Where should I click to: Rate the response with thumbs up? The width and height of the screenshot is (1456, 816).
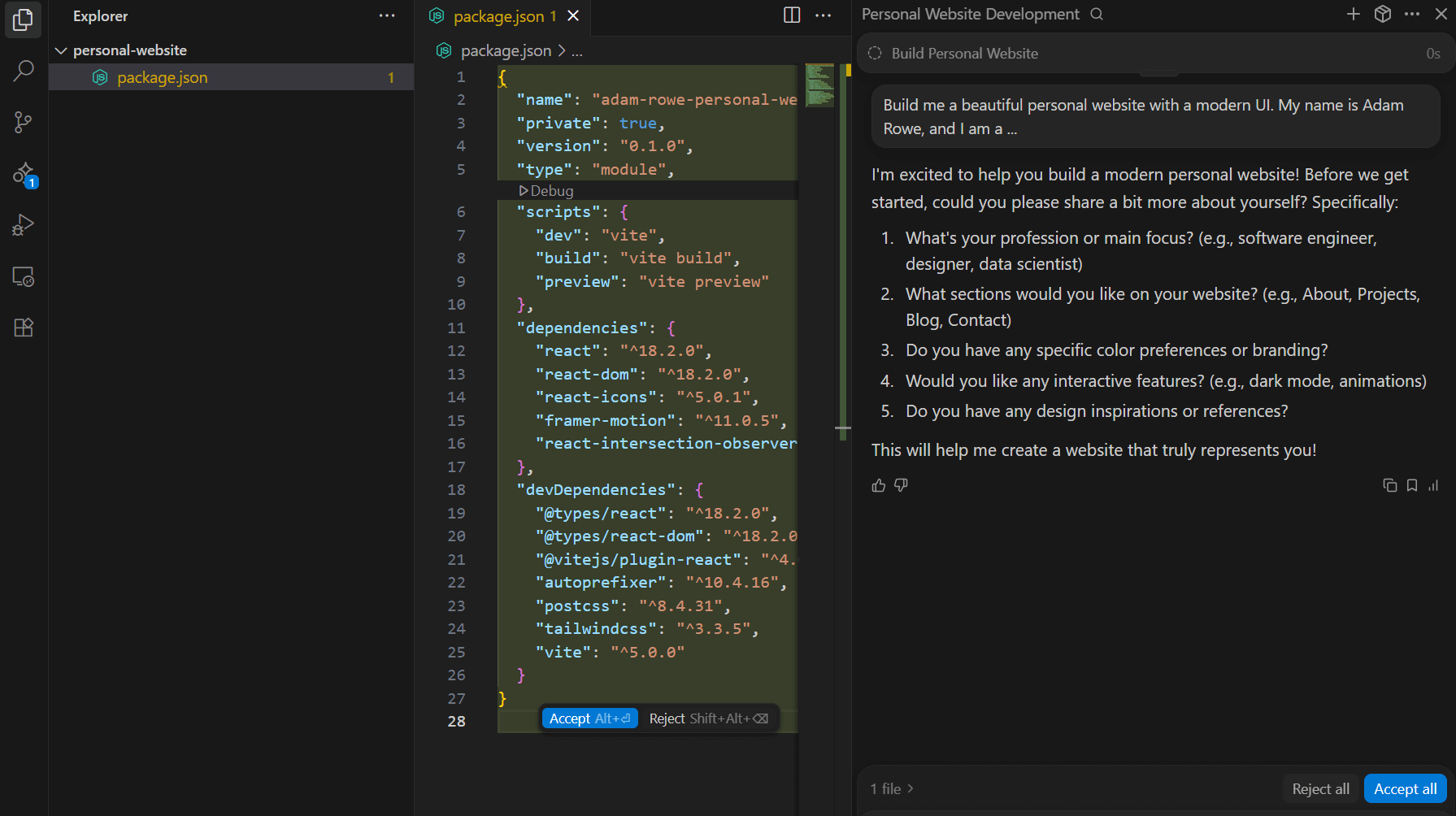click(878, 485)
